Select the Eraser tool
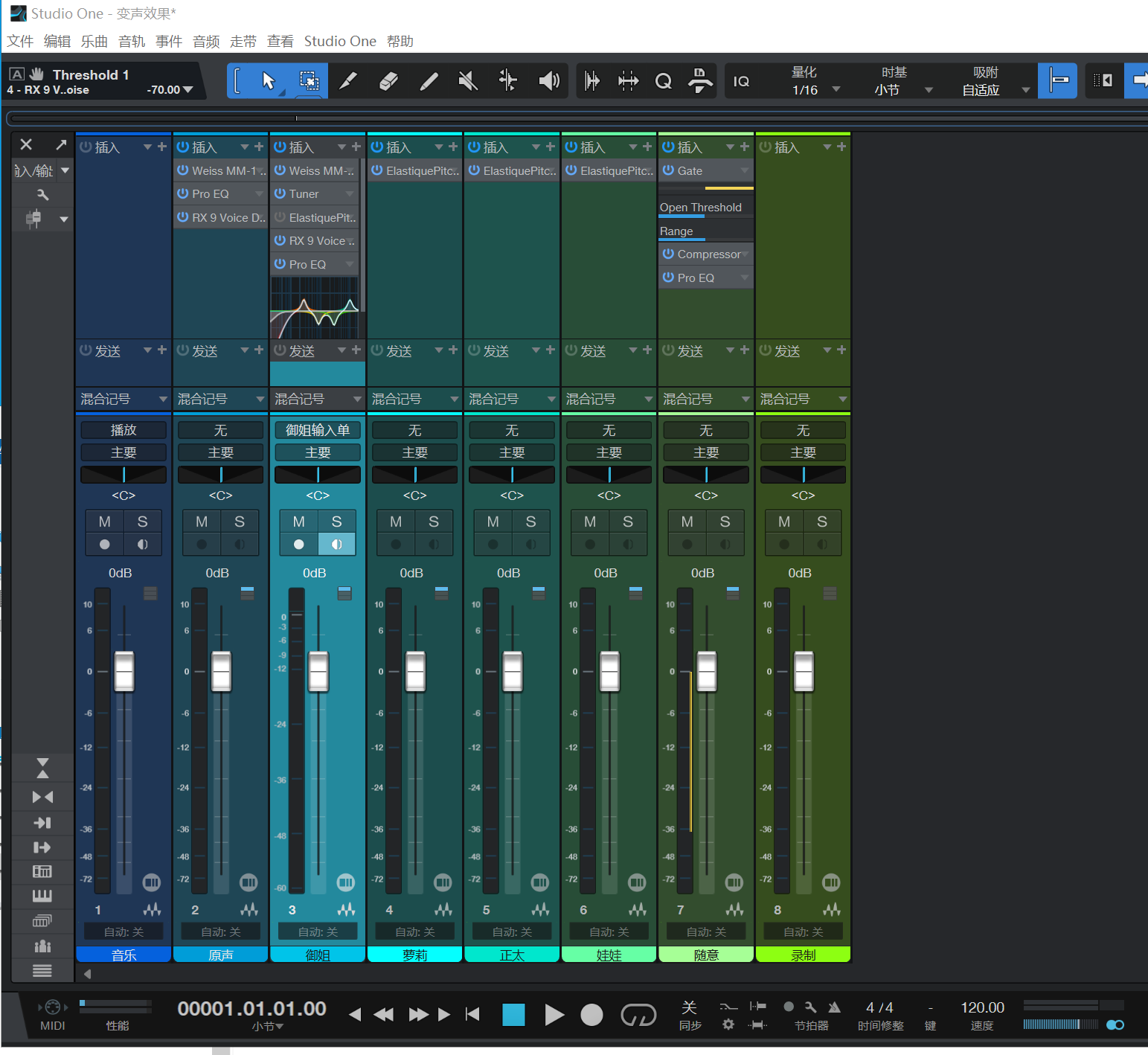Viewport: 1148px width, 1055px height. pos(388,80)
